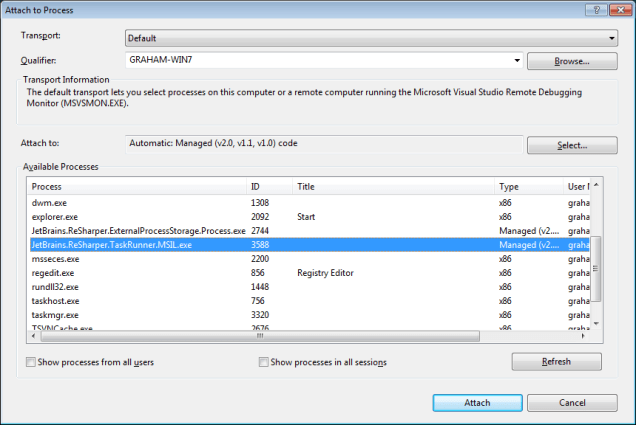
Task: Sort by the Type column header
Action: [527, 187]
